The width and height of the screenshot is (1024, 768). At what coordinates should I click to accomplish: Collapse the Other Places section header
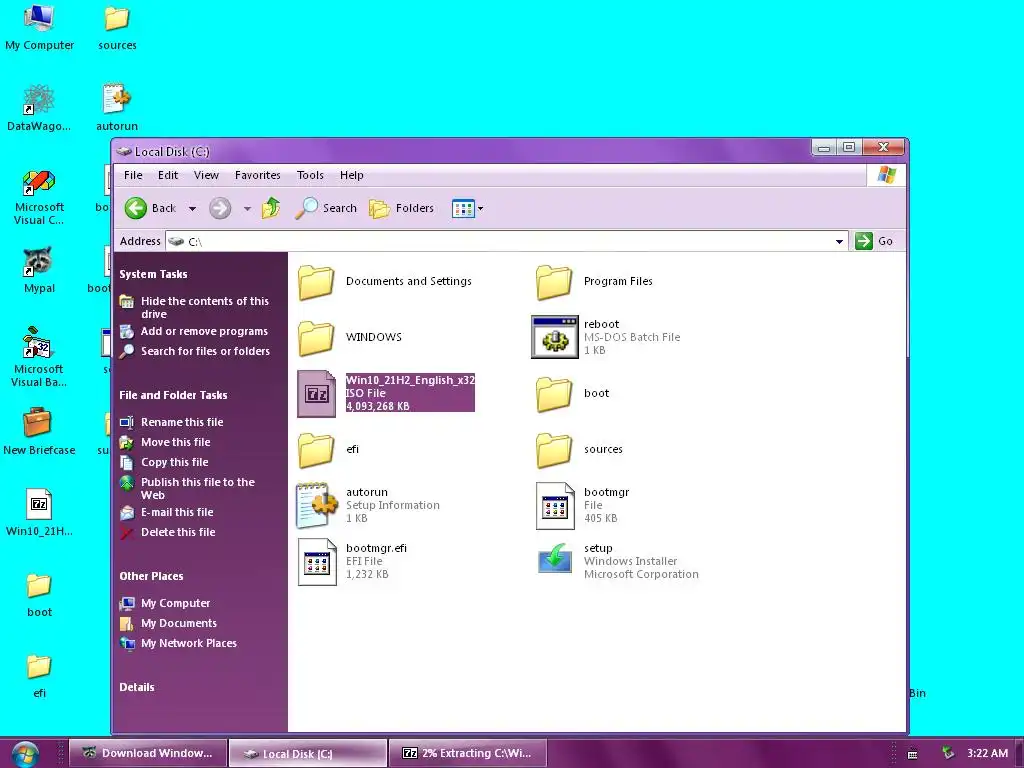(151, 576)
